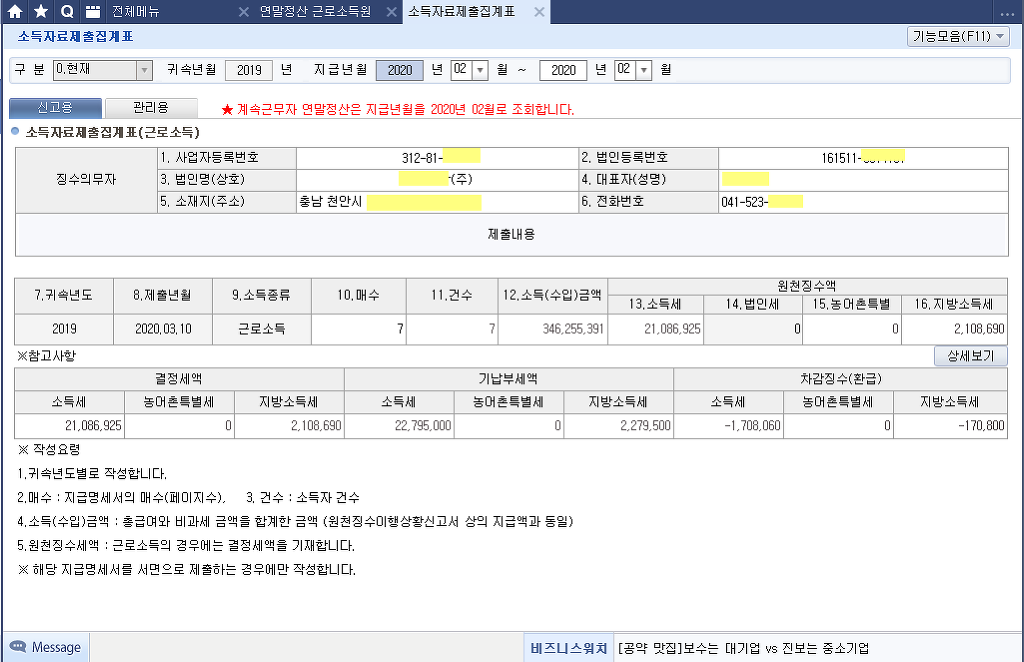Open the end payment month dropdown
Image resolution: width=1024 pixels, height=662 pixels.
tap(643, 70)
